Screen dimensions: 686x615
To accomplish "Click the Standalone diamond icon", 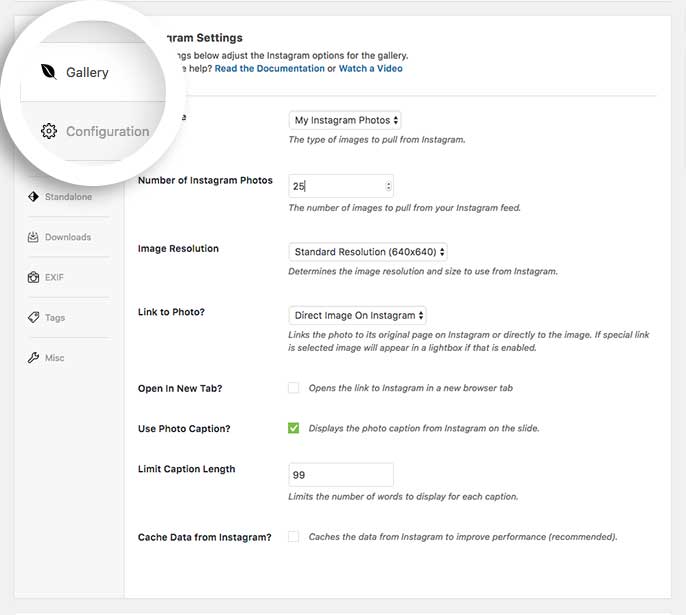I will (x=33, y=196).
